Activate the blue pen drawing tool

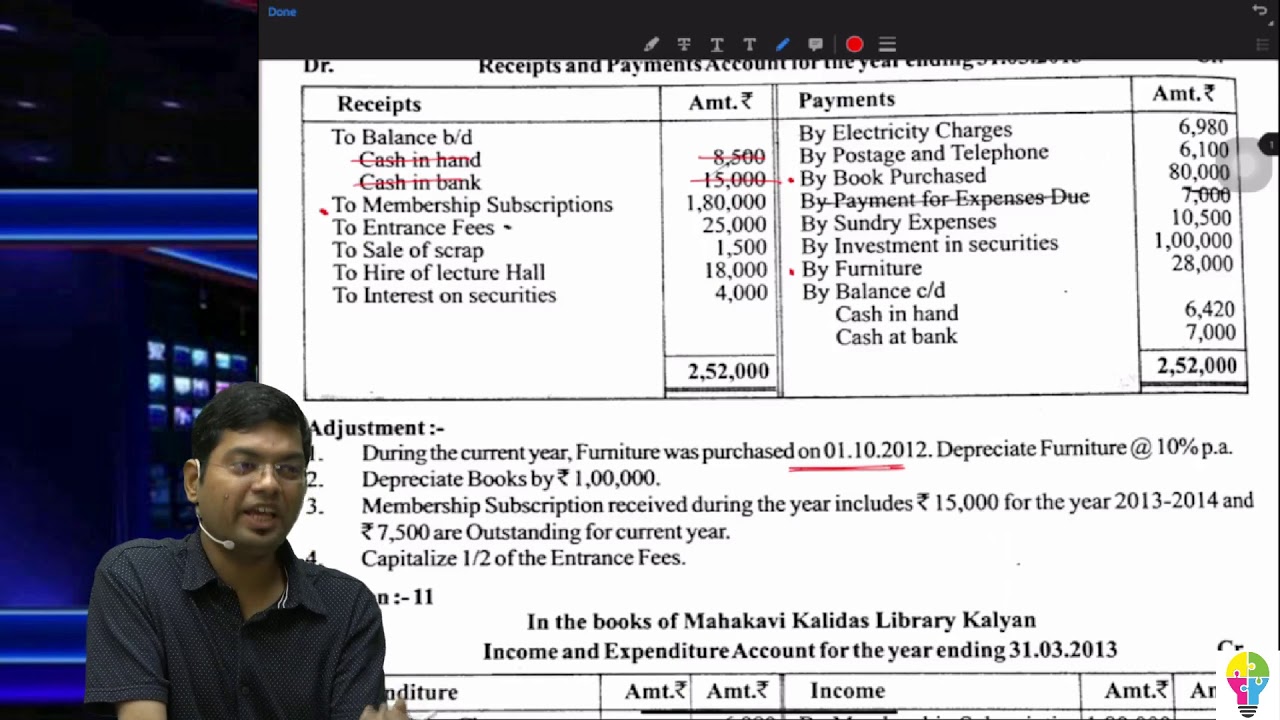click(782, 44)
